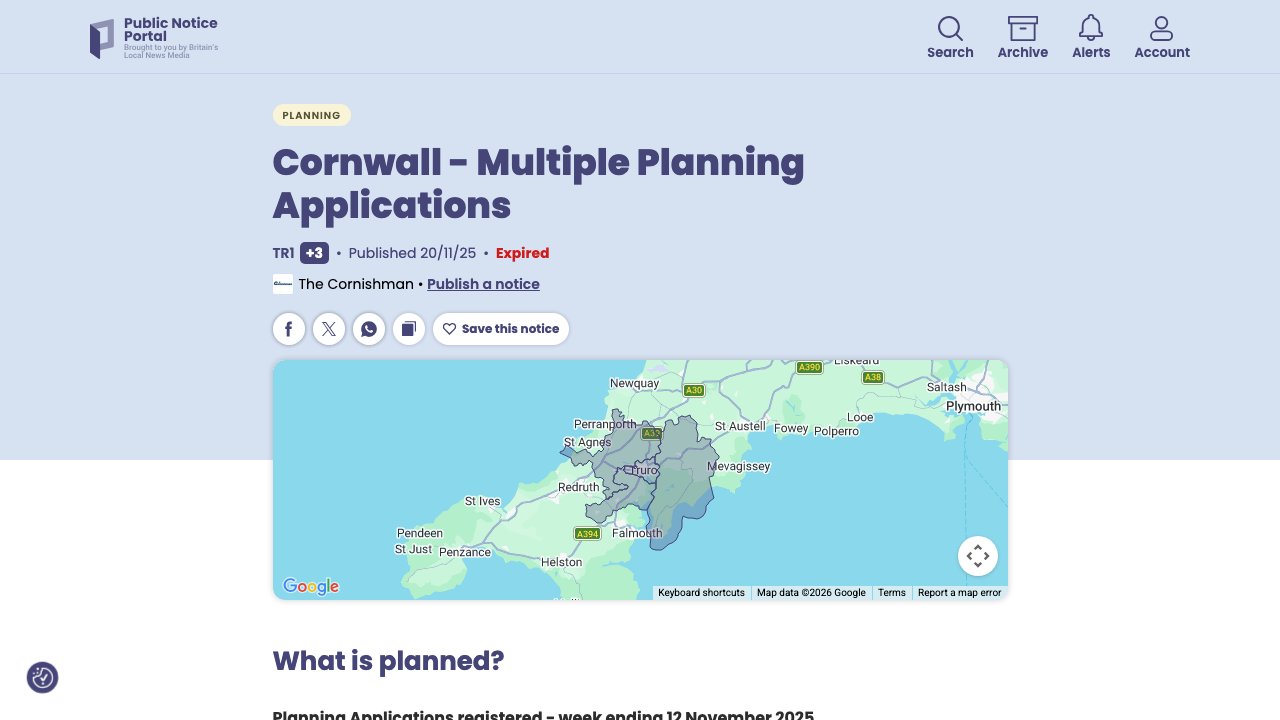
Task: Toggle Save this notice
Action: (x=500, y=328)
